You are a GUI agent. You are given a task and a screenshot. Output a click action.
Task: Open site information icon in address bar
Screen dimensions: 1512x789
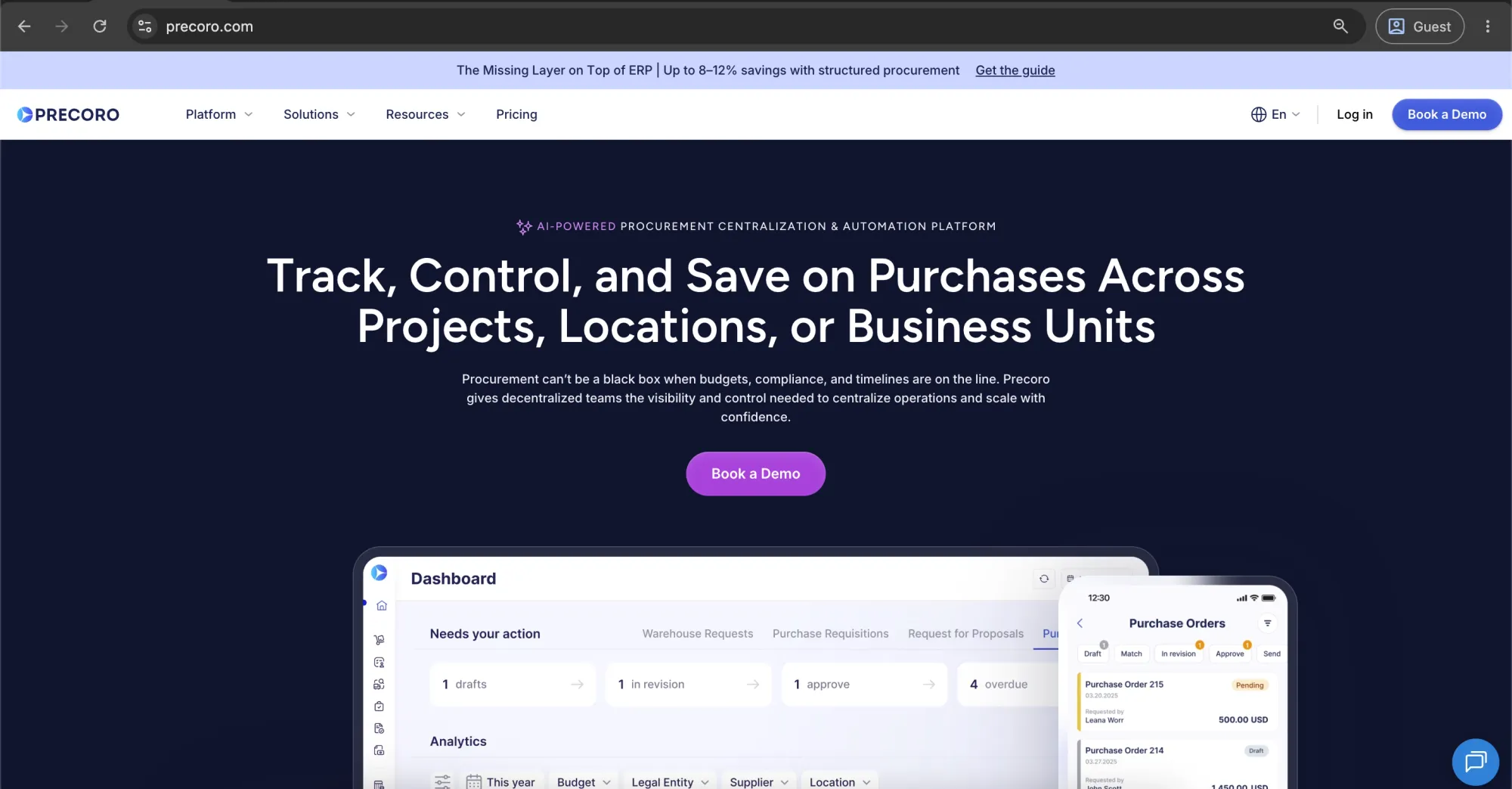[x=144, y=26]
